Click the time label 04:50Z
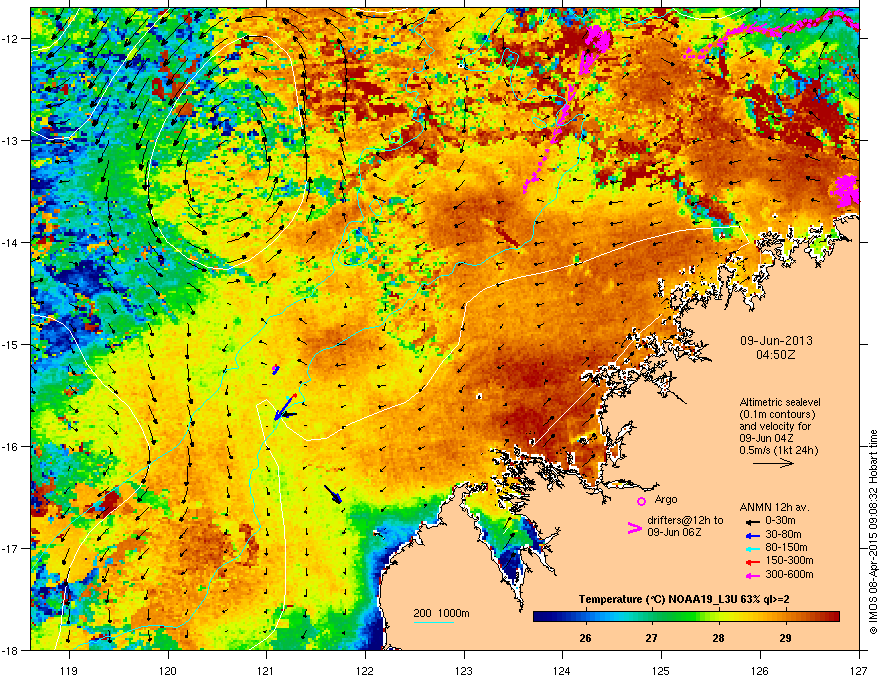Screen dimensions: 880x680 (x=776, y=355)
